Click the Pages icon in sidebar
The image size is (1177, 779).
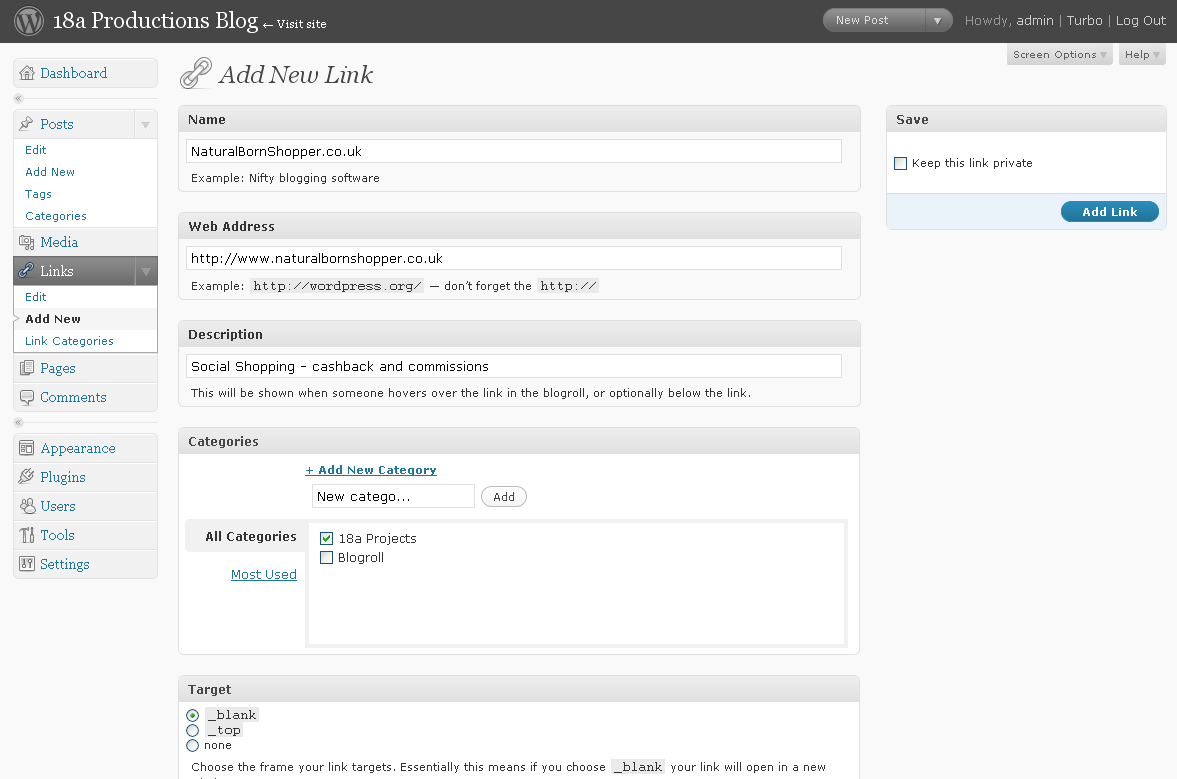click(x=27, y=368)
